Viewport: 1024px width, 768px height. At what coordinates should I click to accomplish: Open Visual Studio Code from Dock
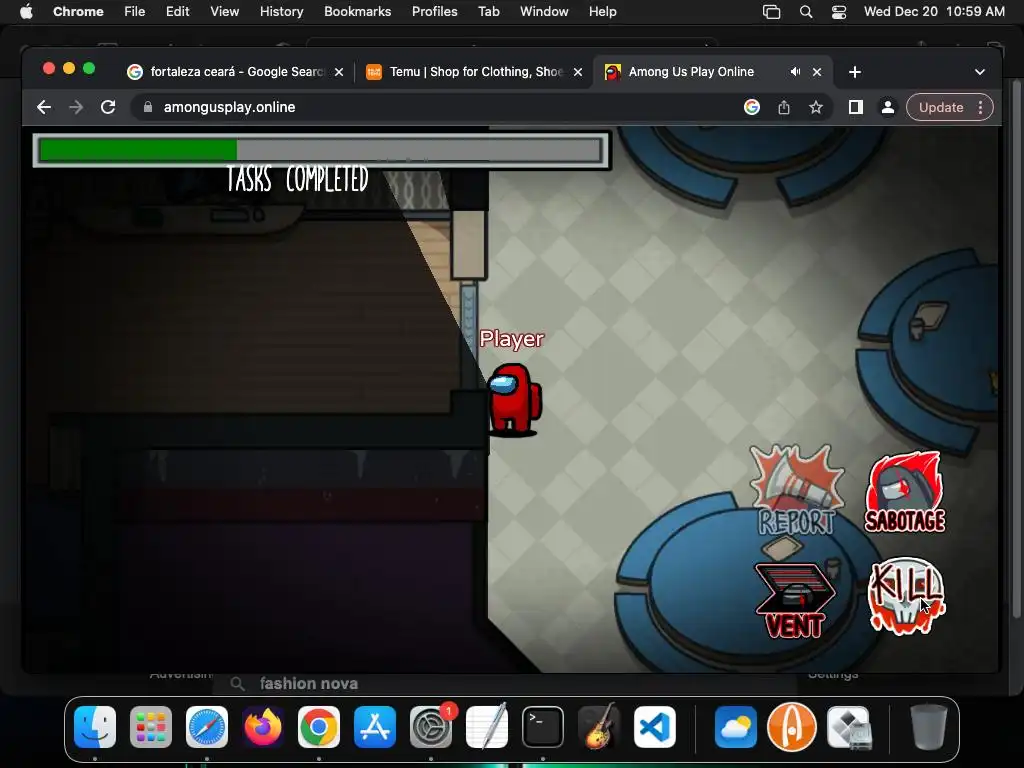pos(654,727)
